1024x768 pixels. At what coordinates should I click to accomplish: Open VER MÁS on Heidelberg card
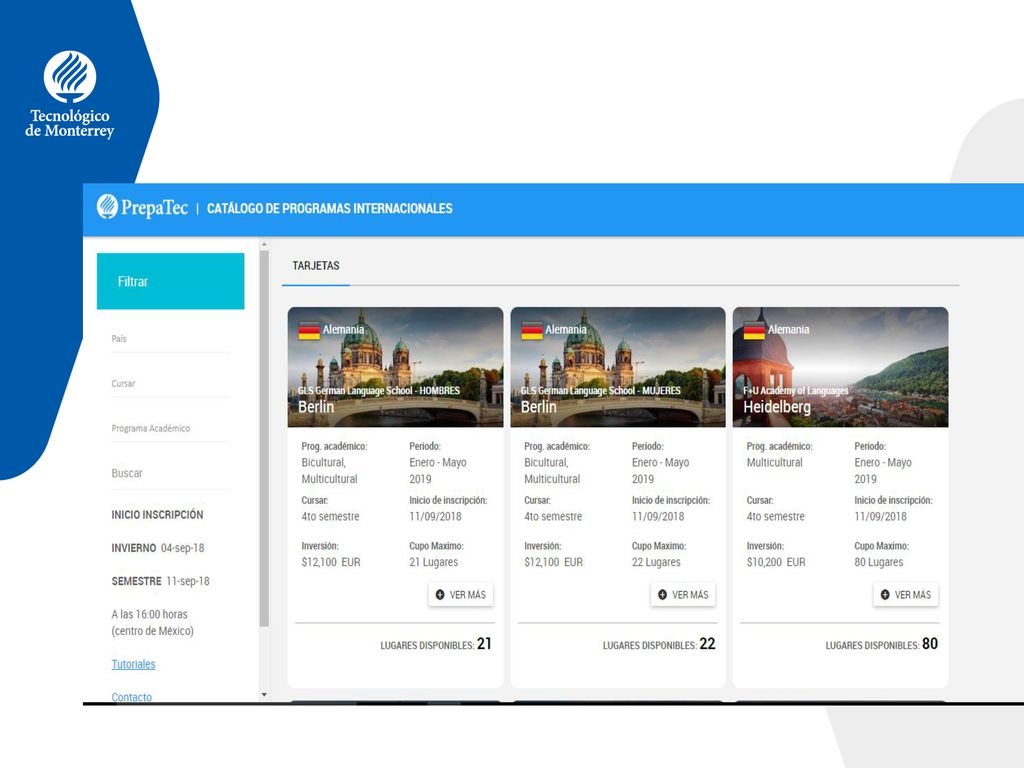coord(906,595)
